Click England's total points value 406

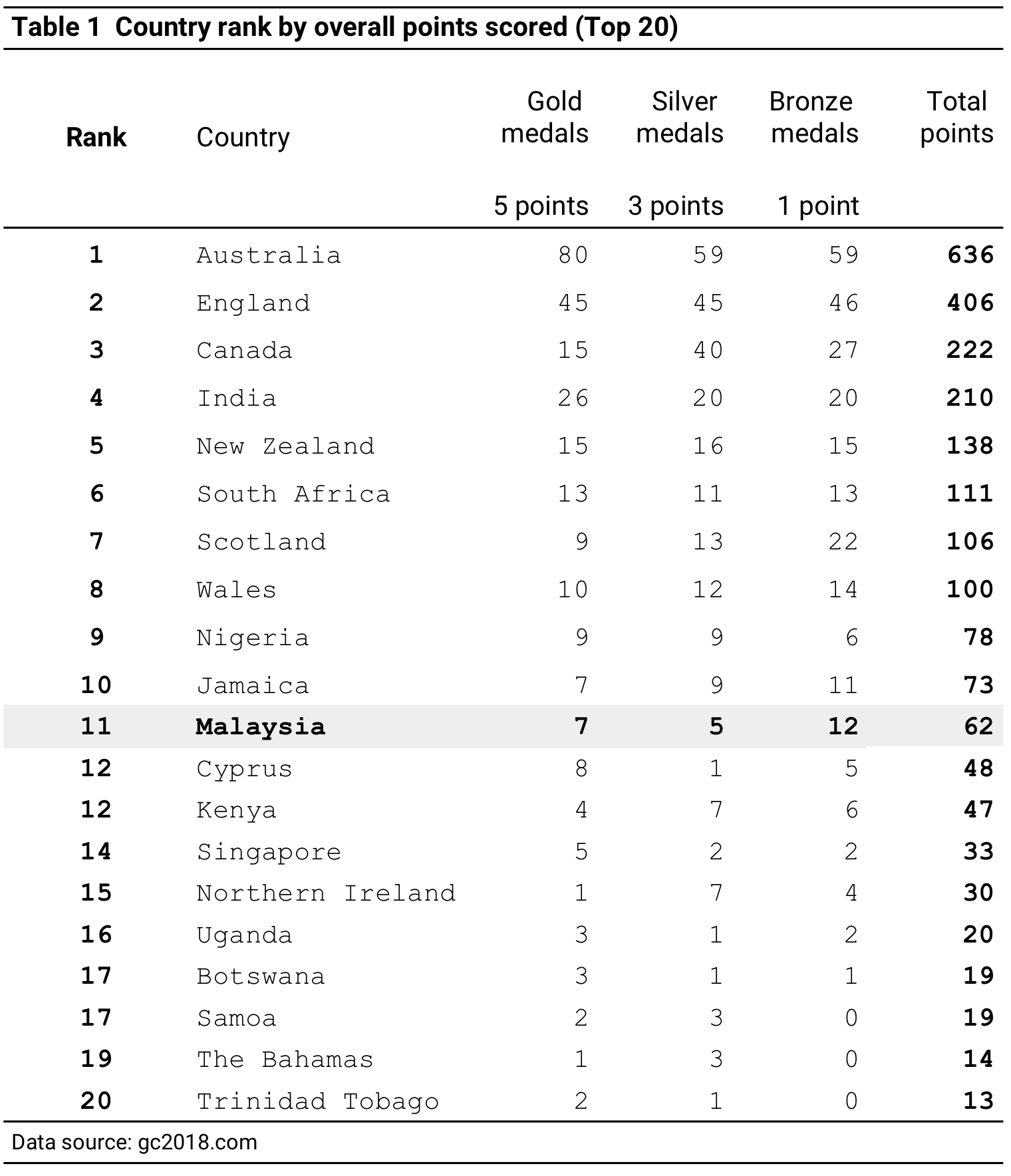(970, 303)
